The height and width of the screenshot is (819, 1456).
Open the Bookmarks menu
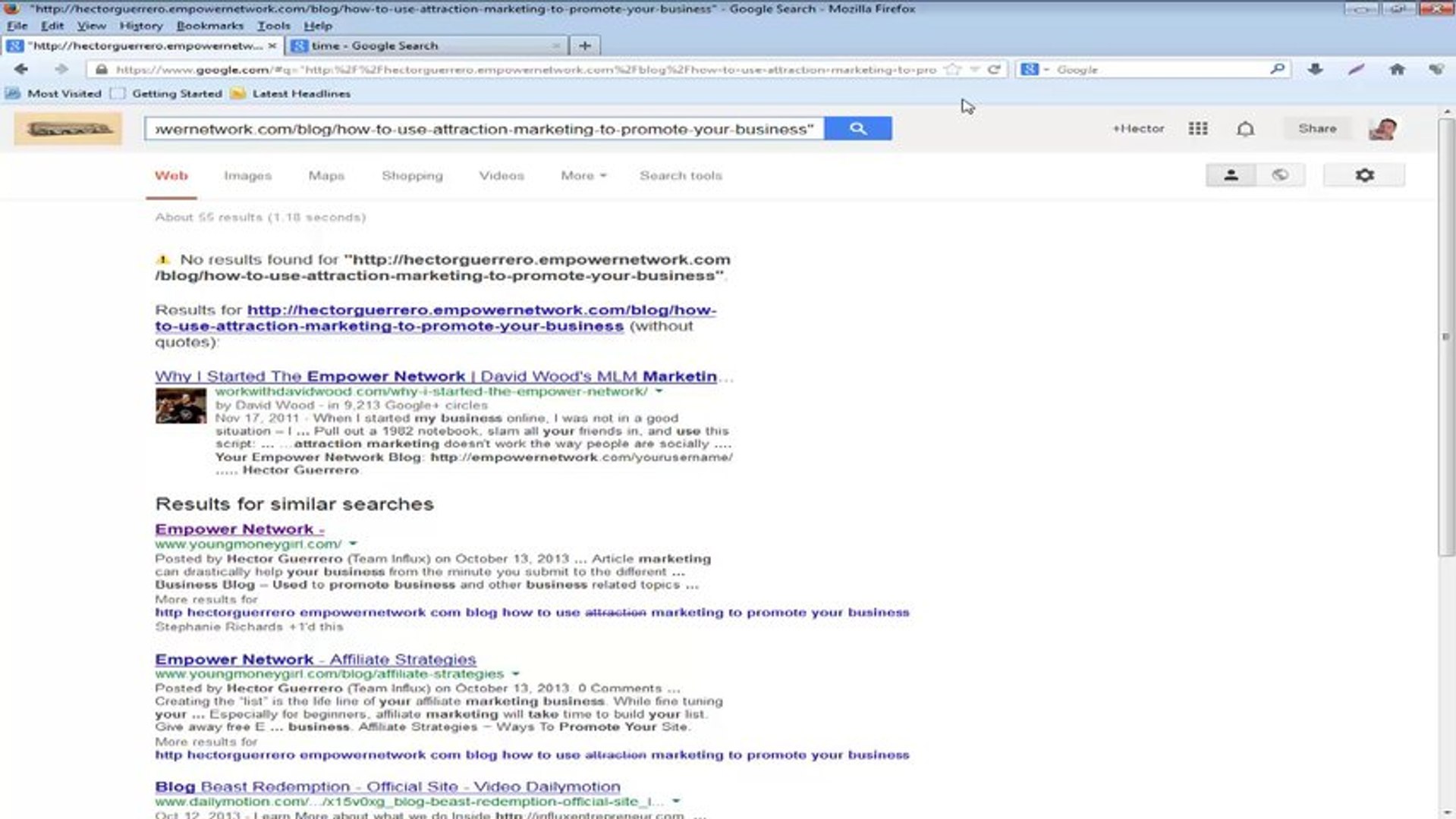[x=209, y=26]
